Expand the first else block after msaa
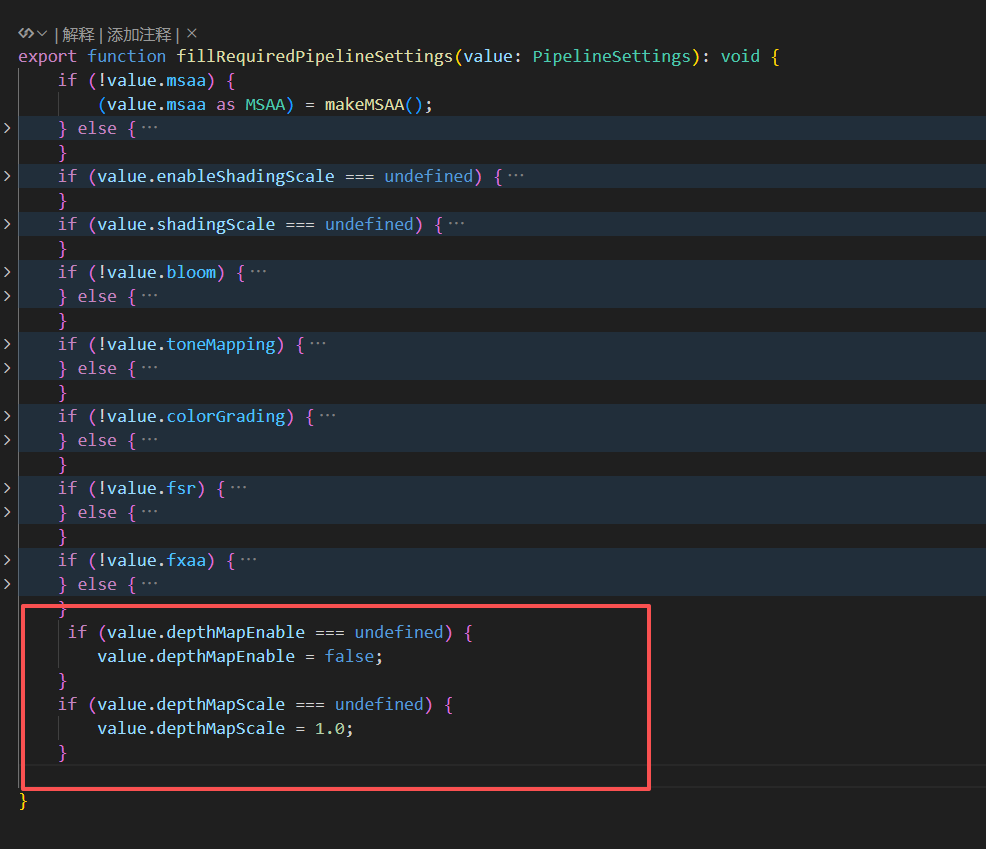The width and height of the screenshot is (986, 849). pos(7,128)
